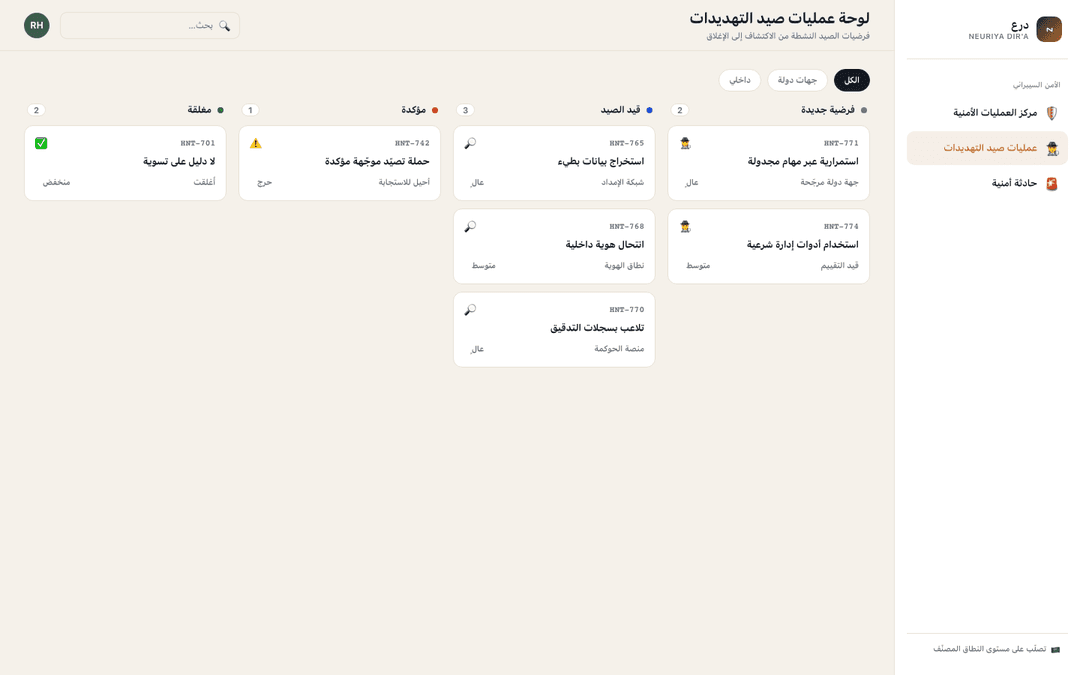Click the مغلقة column header
Image resolution: width=1080 pixels, height=675 pixels.
(x=200, y=110)
